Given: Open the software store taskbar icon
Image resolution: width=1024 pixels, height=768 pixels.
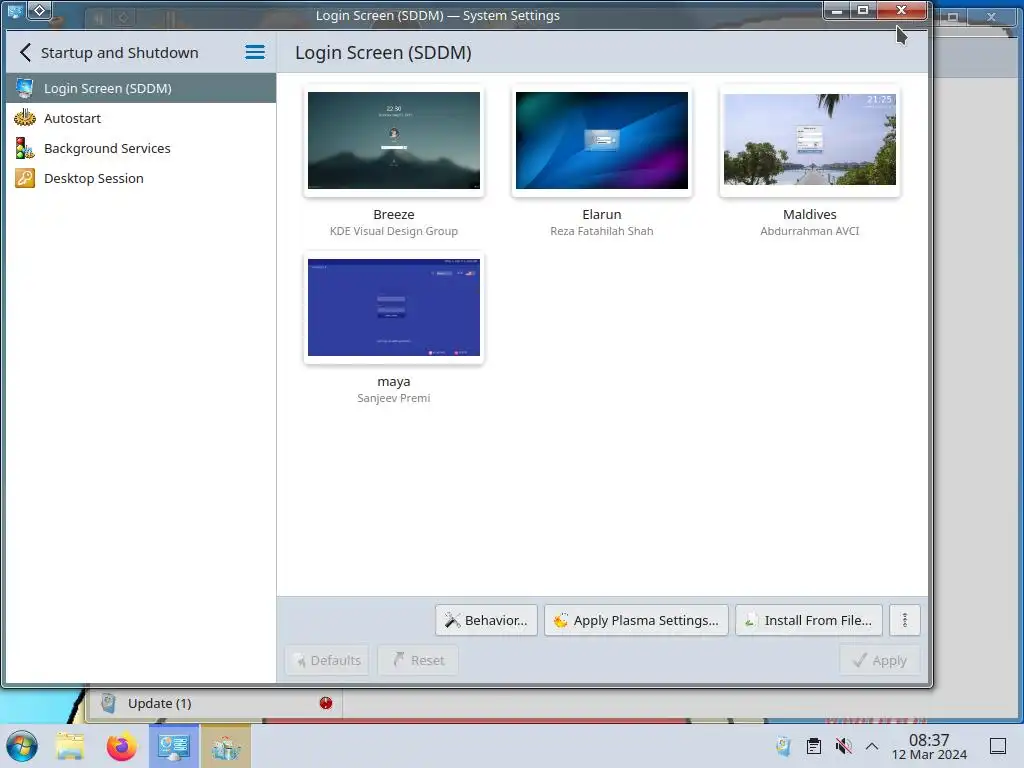Looking at the screenshot, I should pos(226,746).
